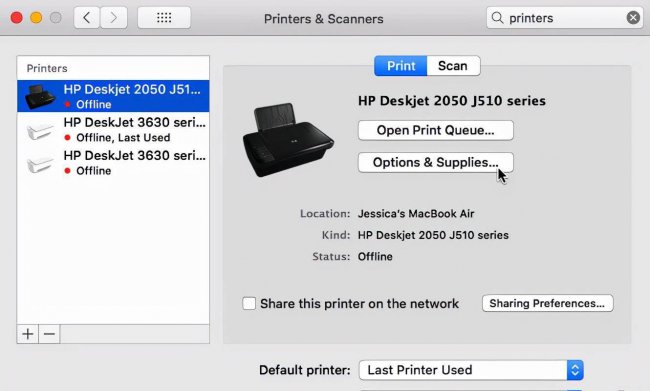Select HP DeskJet 3630 marked Offline, Last Used
Image resolution: width=650 pixels, height=391 pixels.
coord(113,129)
